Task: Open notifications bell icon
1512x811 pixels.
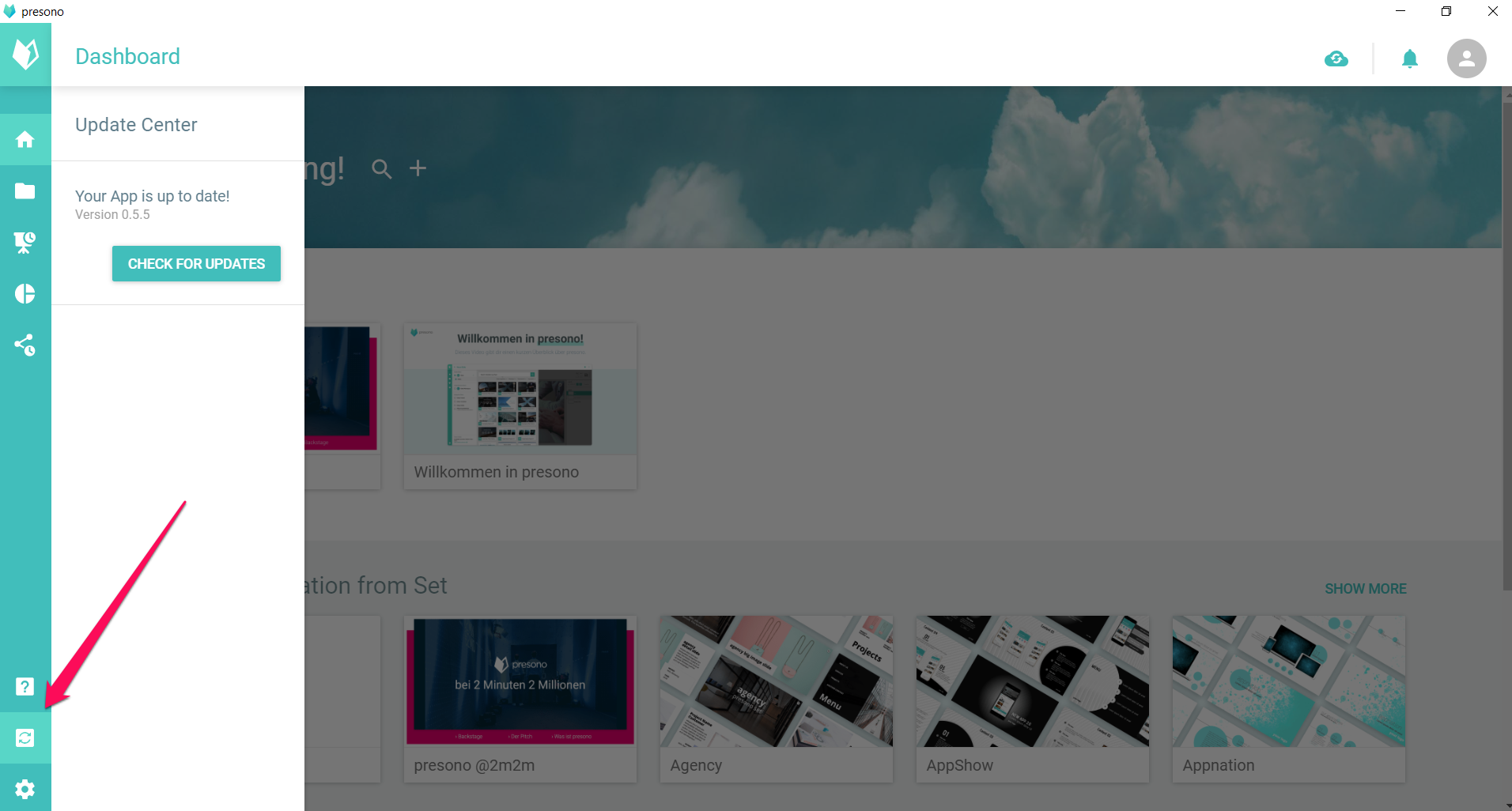Action: (1410, 58)
